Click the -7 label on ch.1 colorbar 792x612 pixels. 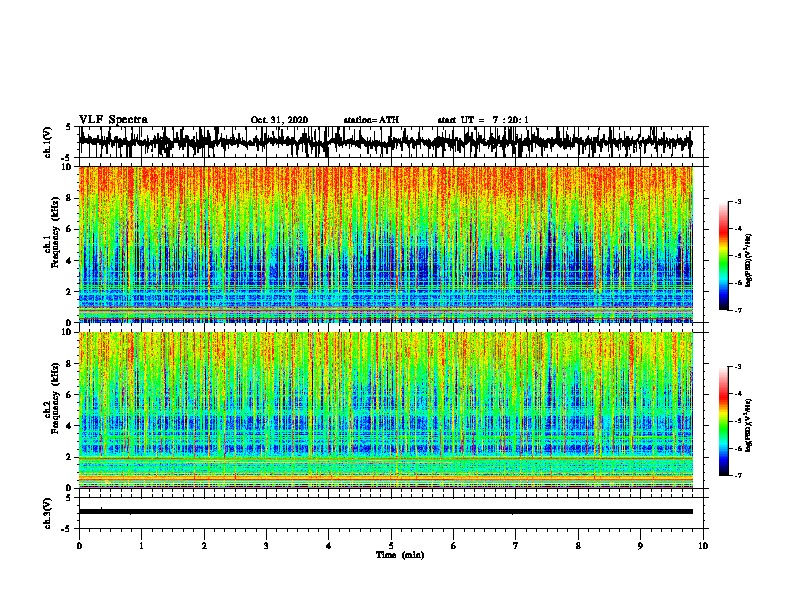(x=737, y=310)
